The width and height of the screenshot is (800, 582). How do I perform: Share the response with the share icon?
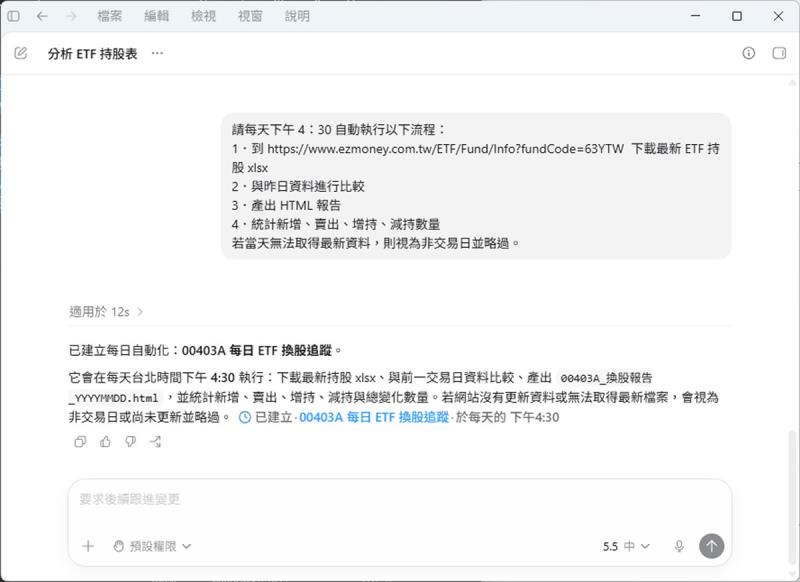[156, 442]
